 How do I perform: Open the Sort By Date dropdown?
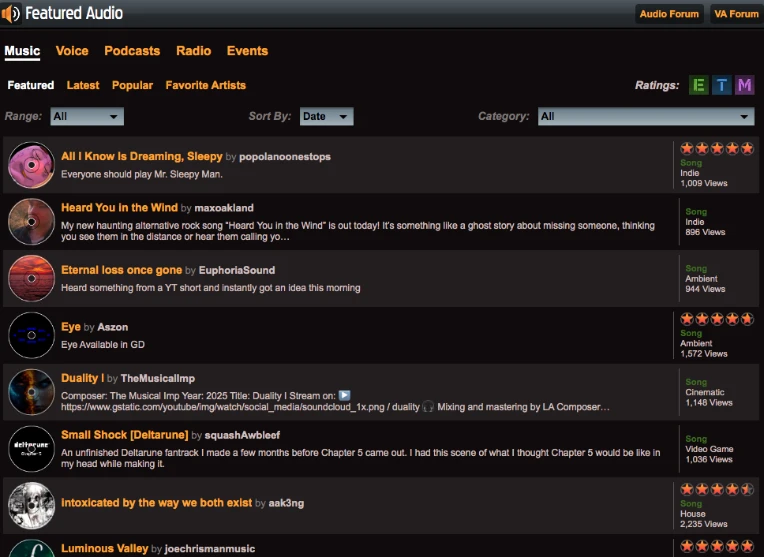click(326, 116)
